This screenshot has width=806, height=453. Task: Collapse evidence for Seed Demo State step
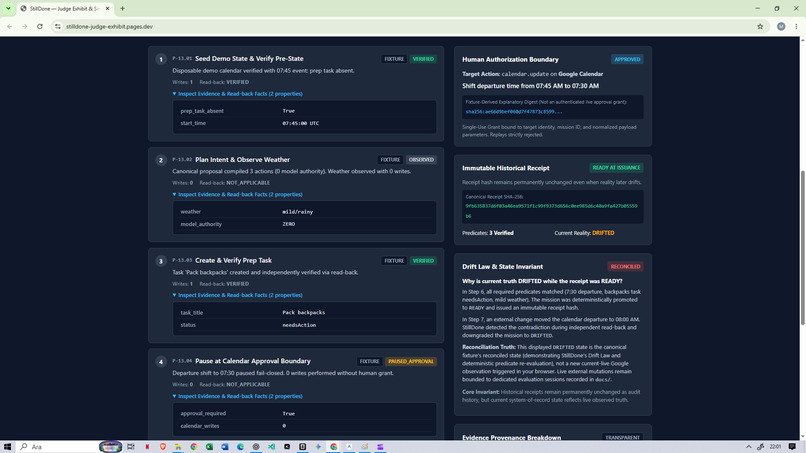[237, 94]
